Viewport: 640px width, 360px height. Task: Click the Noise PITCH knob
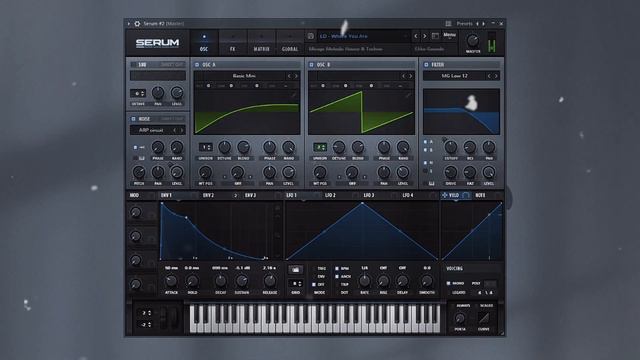pos(139,173)
